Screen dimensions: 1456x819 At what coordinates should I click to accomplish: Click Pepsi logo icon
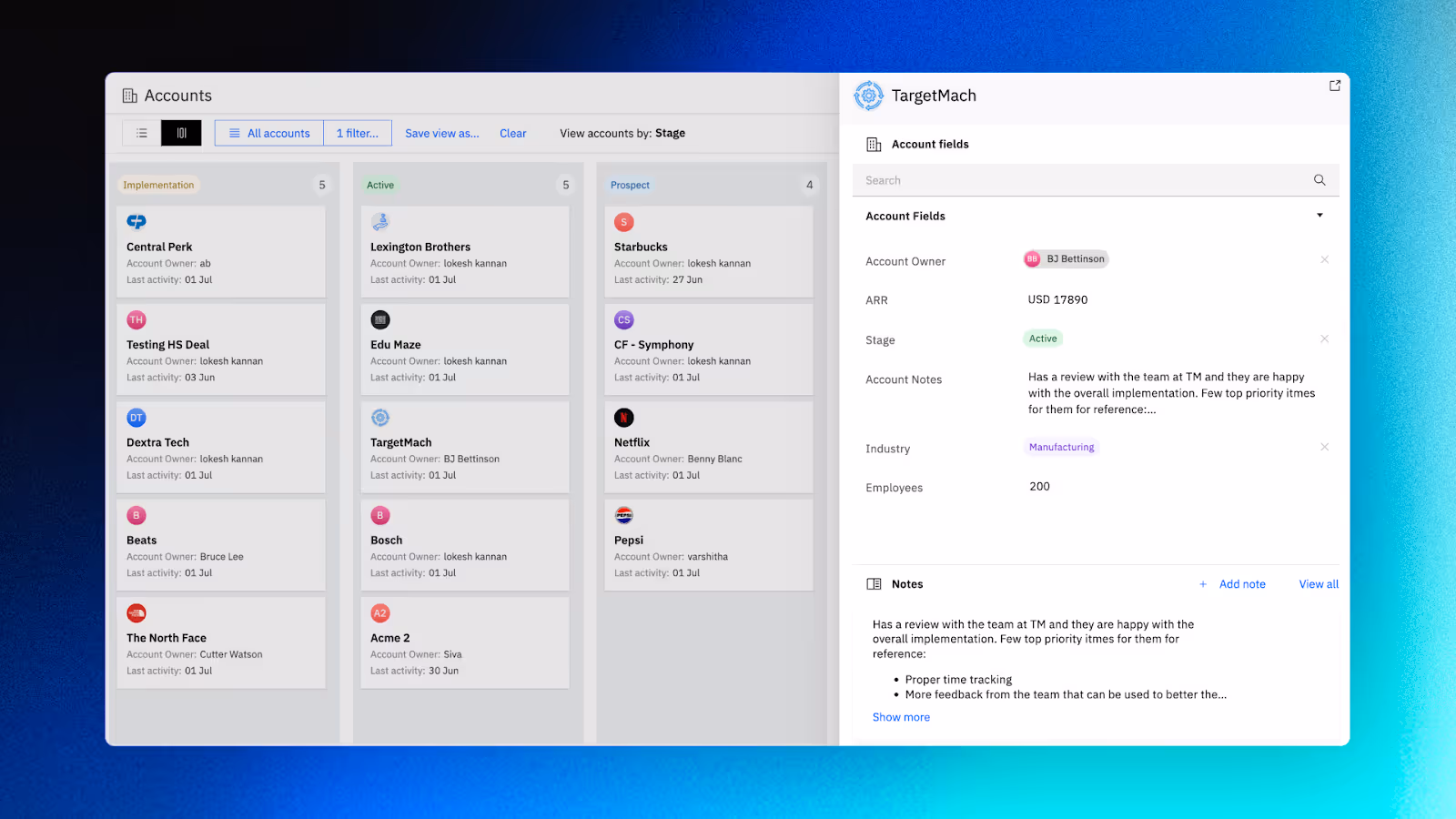pyautogui.click(x=624, y=515)
